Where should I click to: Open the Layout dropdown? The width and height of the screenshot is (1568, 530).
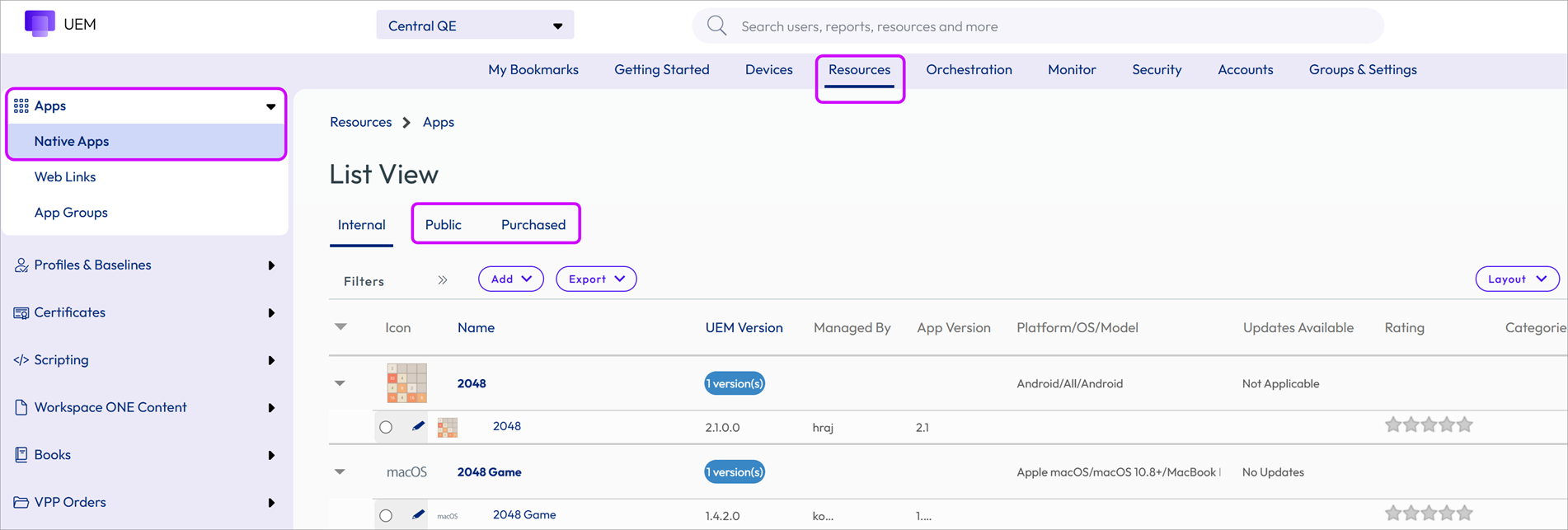(x=1517, y=279)
